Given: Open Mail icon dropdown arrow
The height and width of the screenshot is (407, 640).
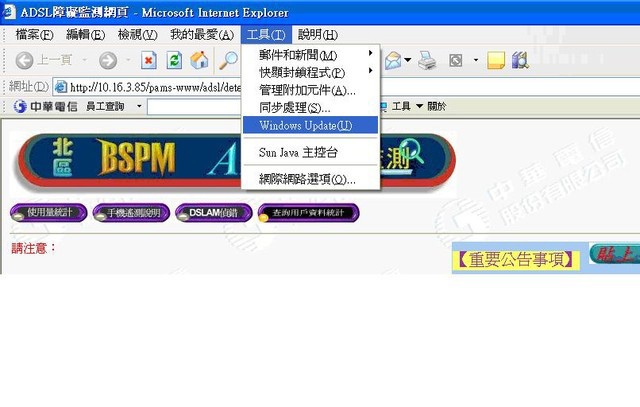Looking at the screenshot, I should click(407, 60).
